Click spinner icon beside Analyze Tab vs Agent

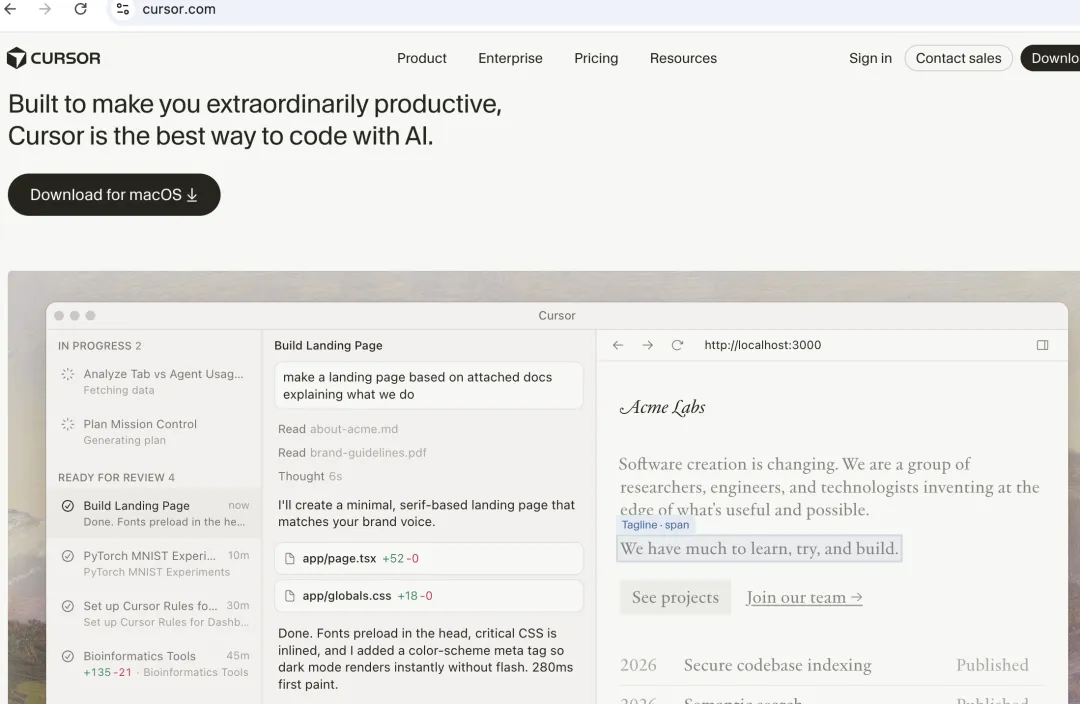point(68,374)
